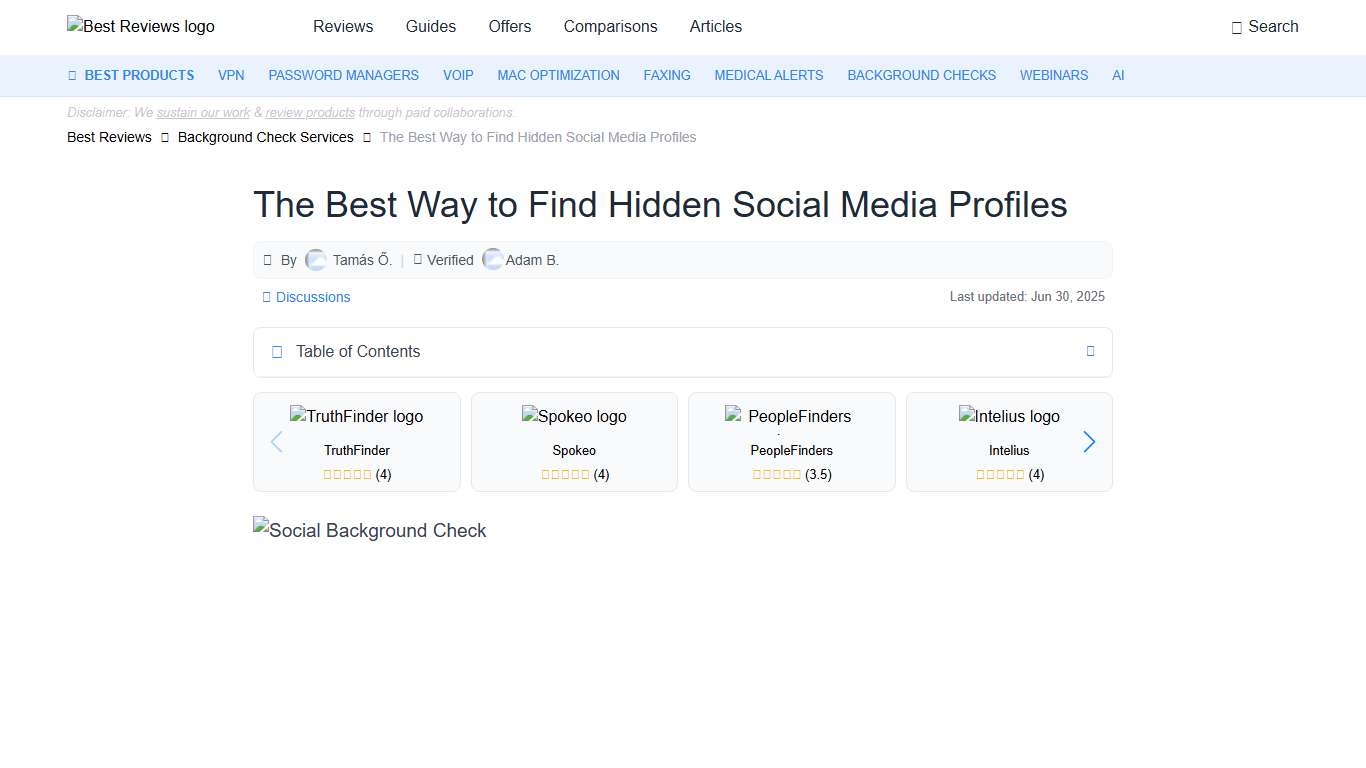1366x768 pixels.
Task: Open the Best Reviews logo homepage
Action: [x=140, y=26]
